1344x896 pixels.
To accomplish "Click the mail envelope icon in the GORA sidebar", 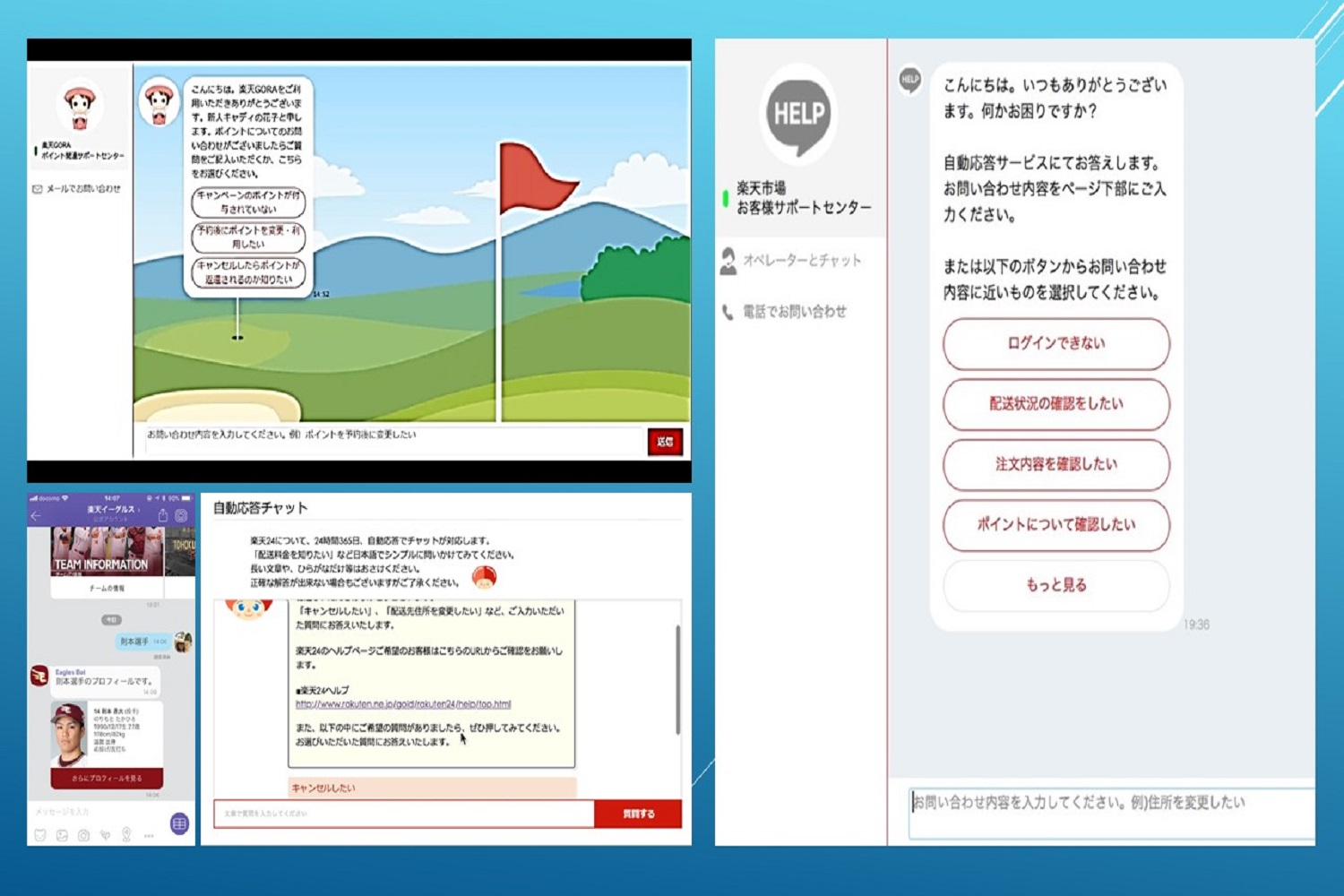I will click(38, 189).
